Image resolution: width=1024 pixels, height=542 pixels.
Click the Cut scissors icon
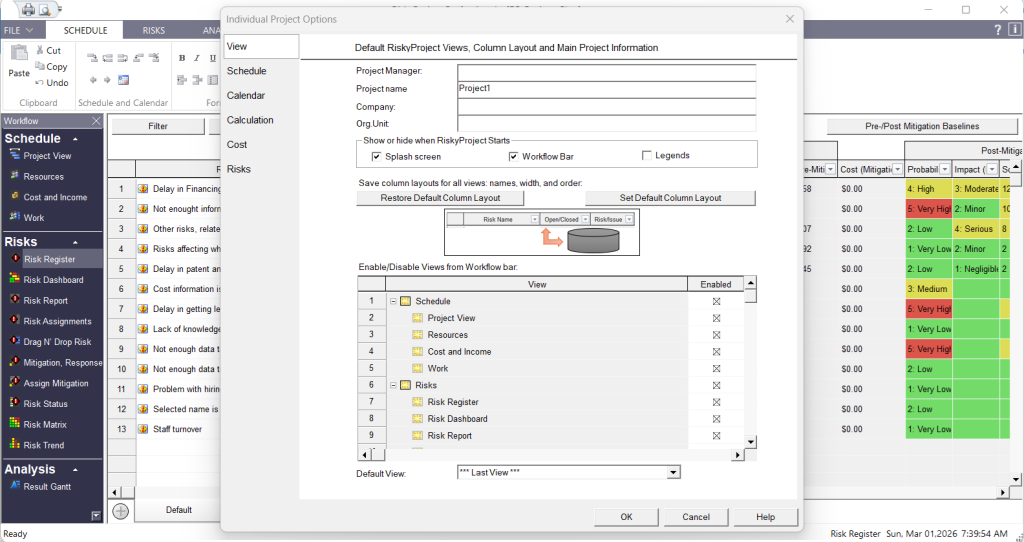40,50
